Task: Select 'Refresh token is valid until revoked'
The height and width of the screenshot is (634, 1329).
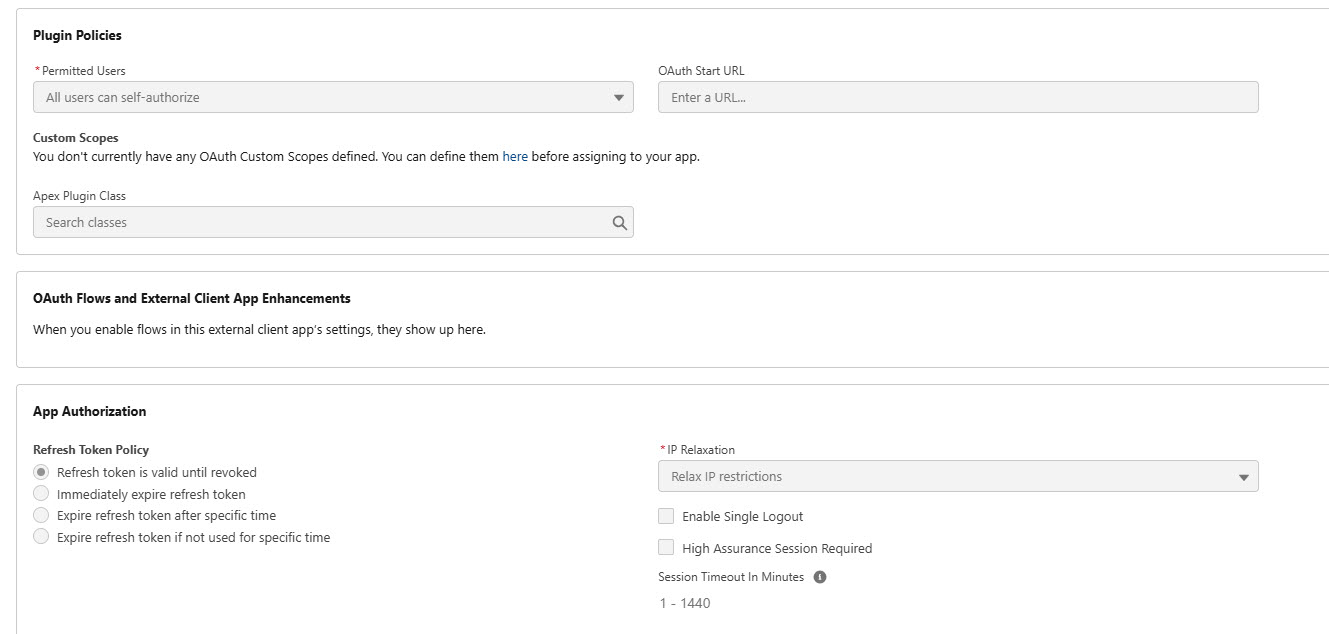Action: 41,472
